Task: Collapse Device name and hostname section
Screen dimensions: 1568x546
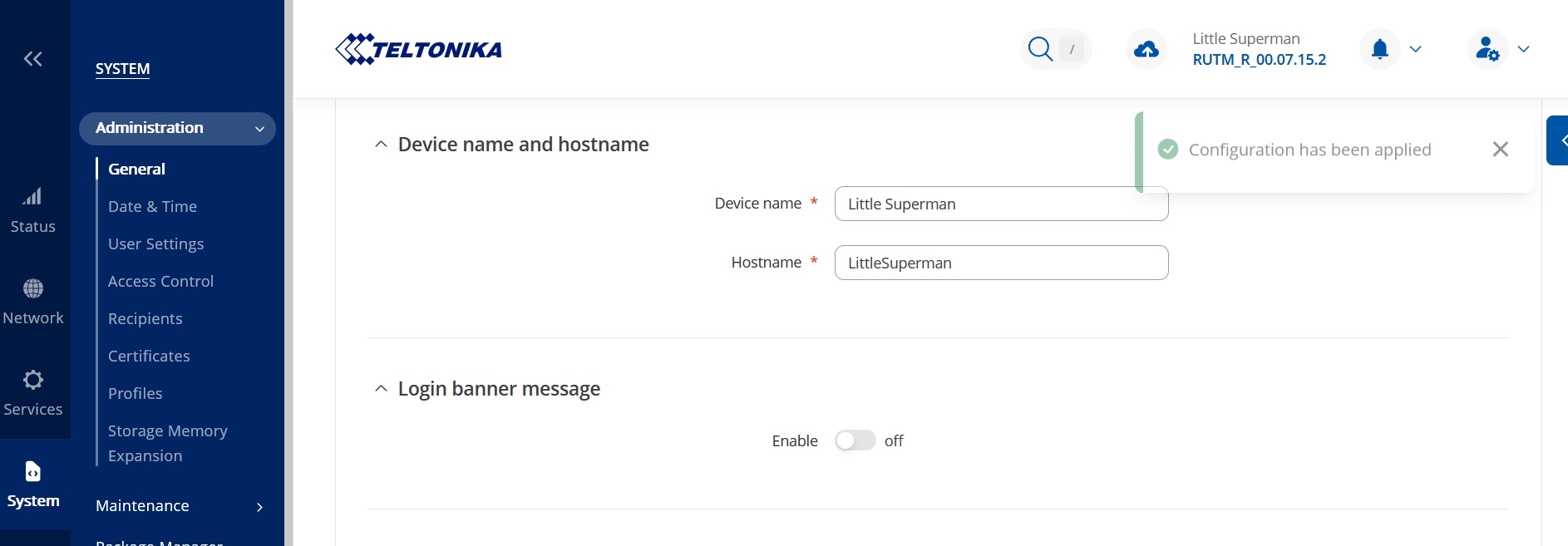Action: pos(381,145)
